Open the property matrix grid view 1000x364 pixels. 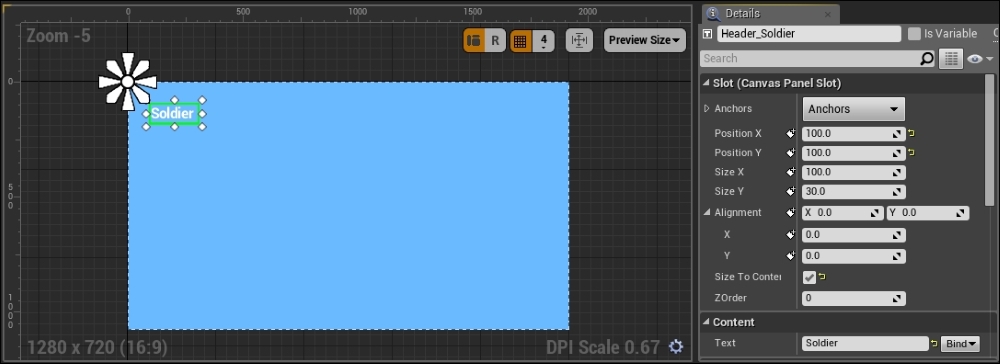point(951,59)
